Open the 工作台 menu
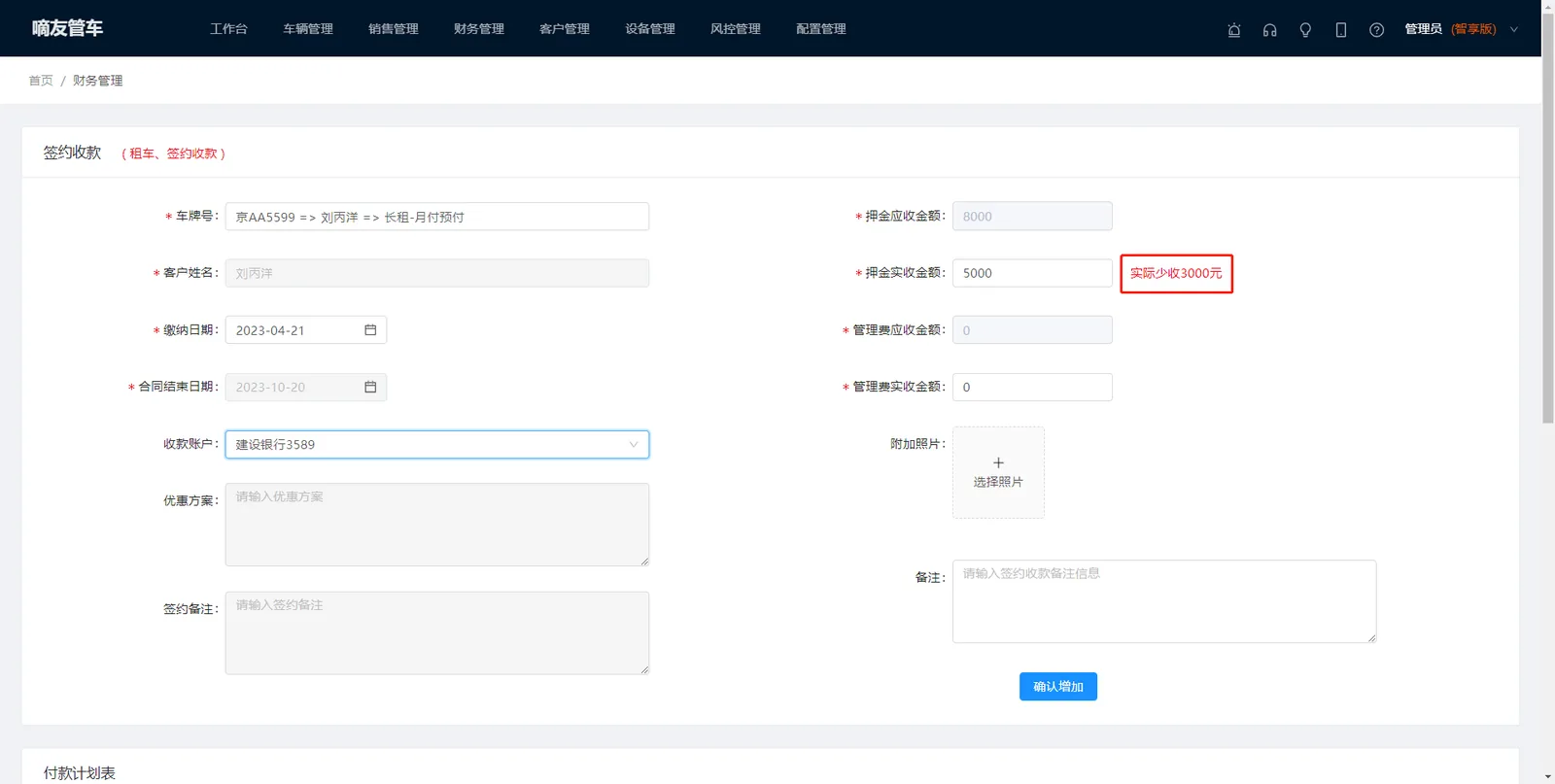This screenshot has width=1555, height=784. coord(228,29)
